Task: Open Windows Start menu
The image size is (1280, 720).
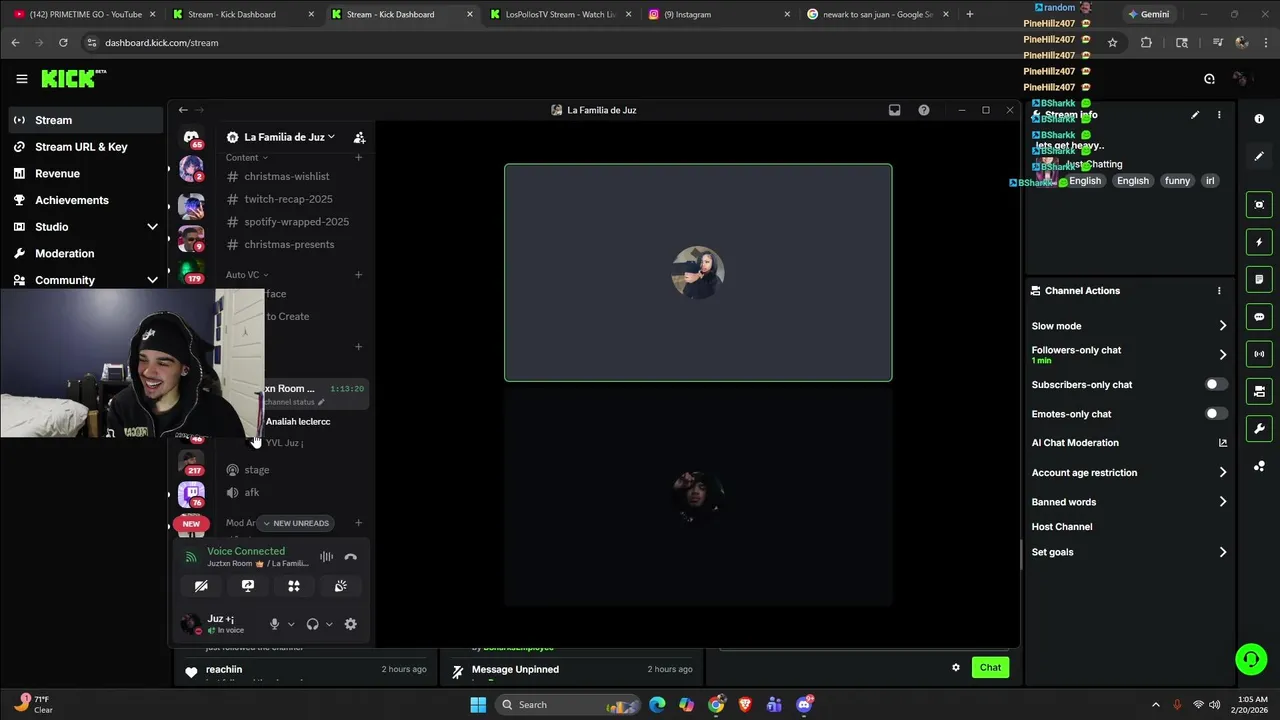Action: pyautogui.click(x=478, y=704)
